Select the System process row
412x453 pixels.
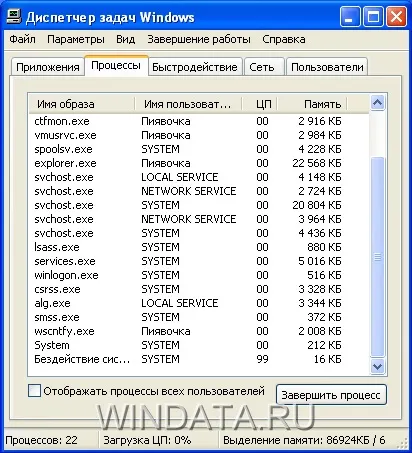coord(199,345)
